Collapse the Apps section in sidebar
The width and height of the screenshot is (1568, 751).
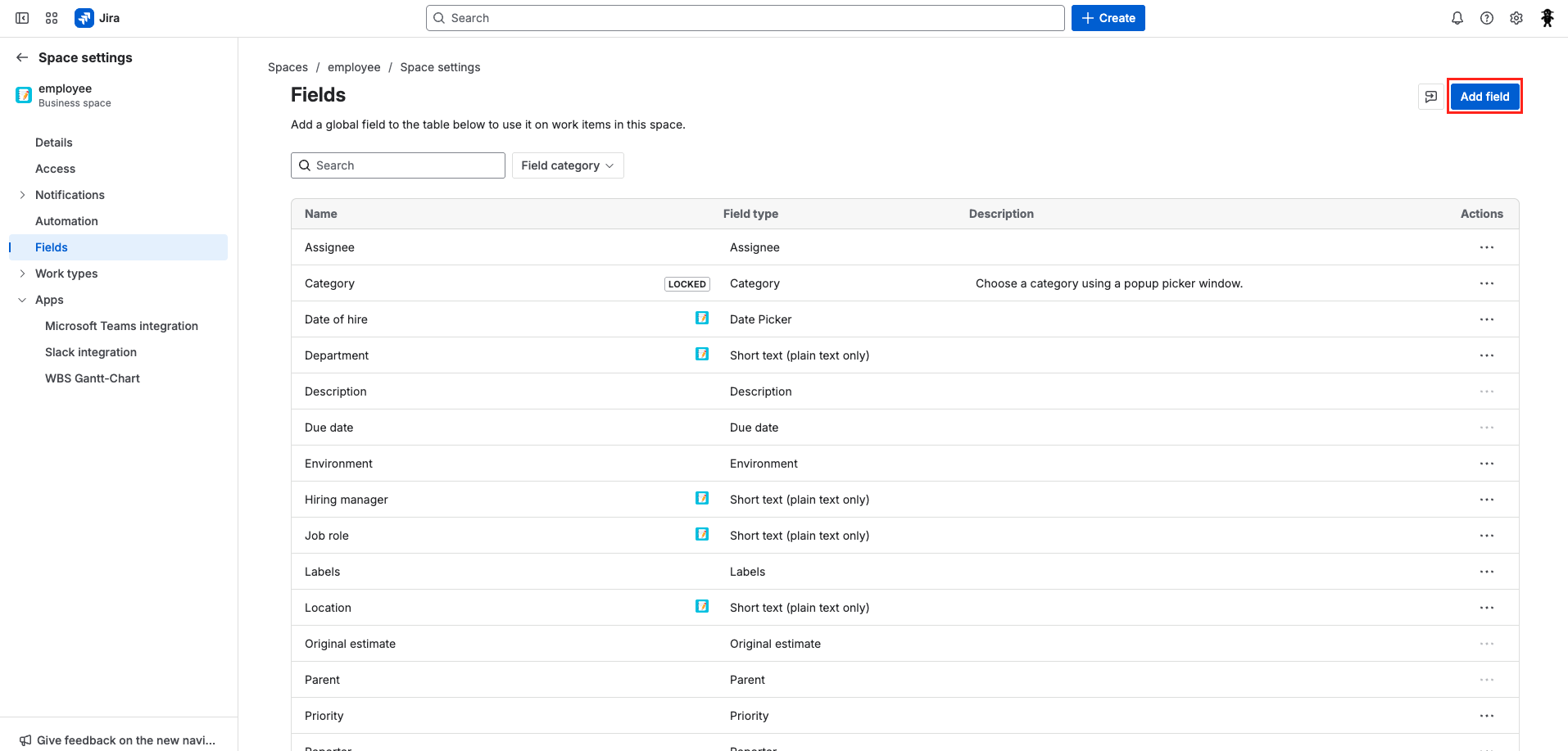22,300
